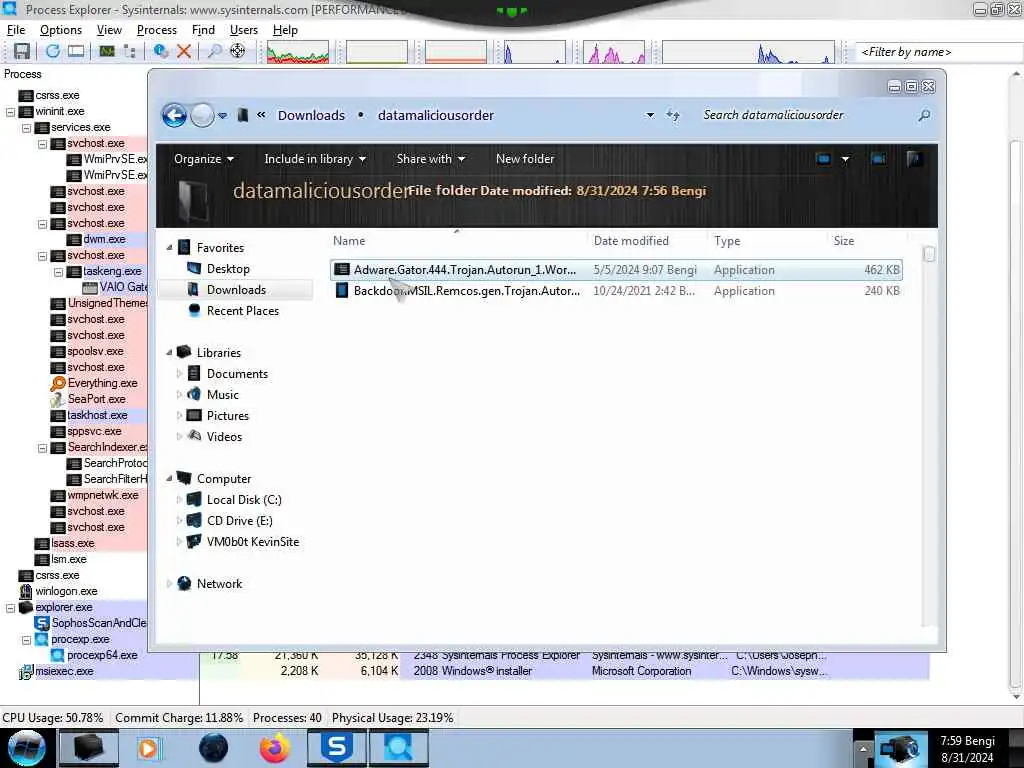Click the Refresh icon in Process Explorer toolbar
This screenshot has width=1024, height=768.
click(x=53, y=51)
